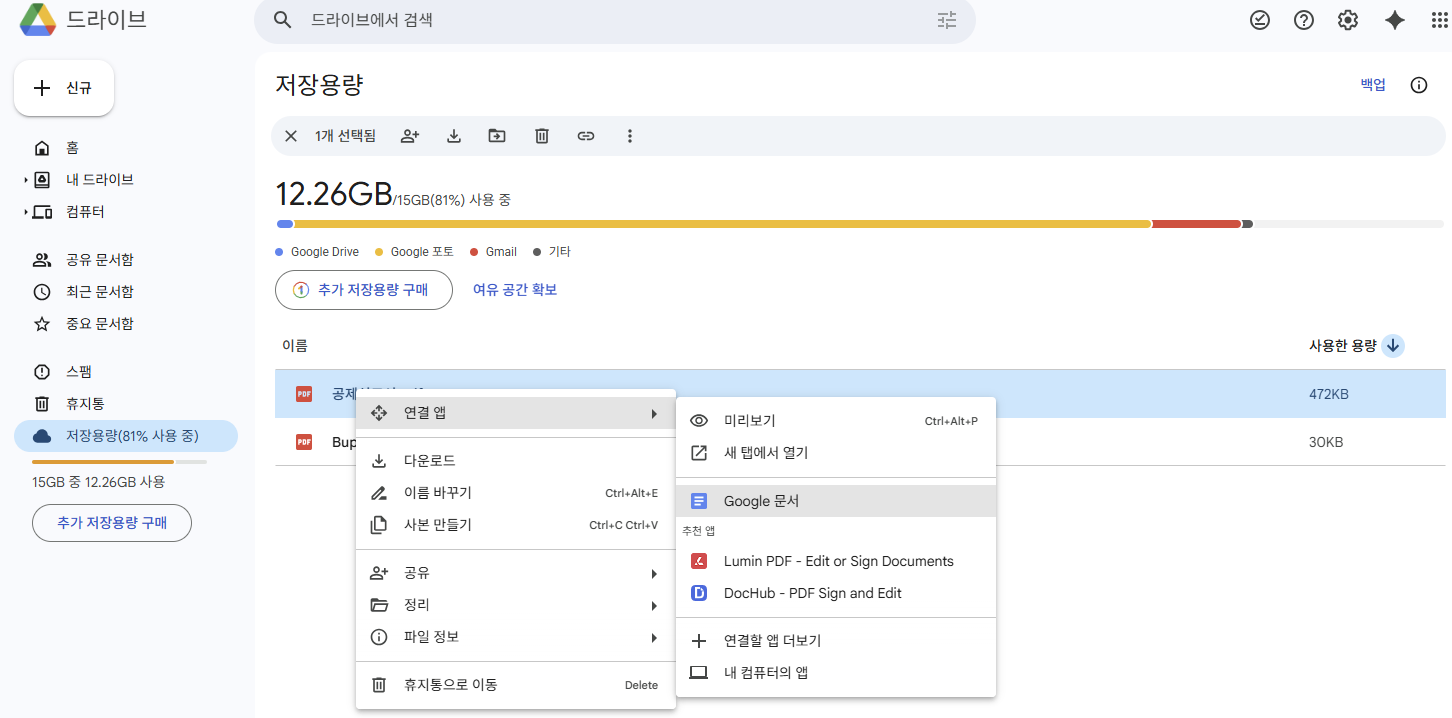Viewport: 1452px width, 718px height.
Task: Choose 이름 바꾸기 from the context menu
Action: pyautogui.click(x=516, y=493)
